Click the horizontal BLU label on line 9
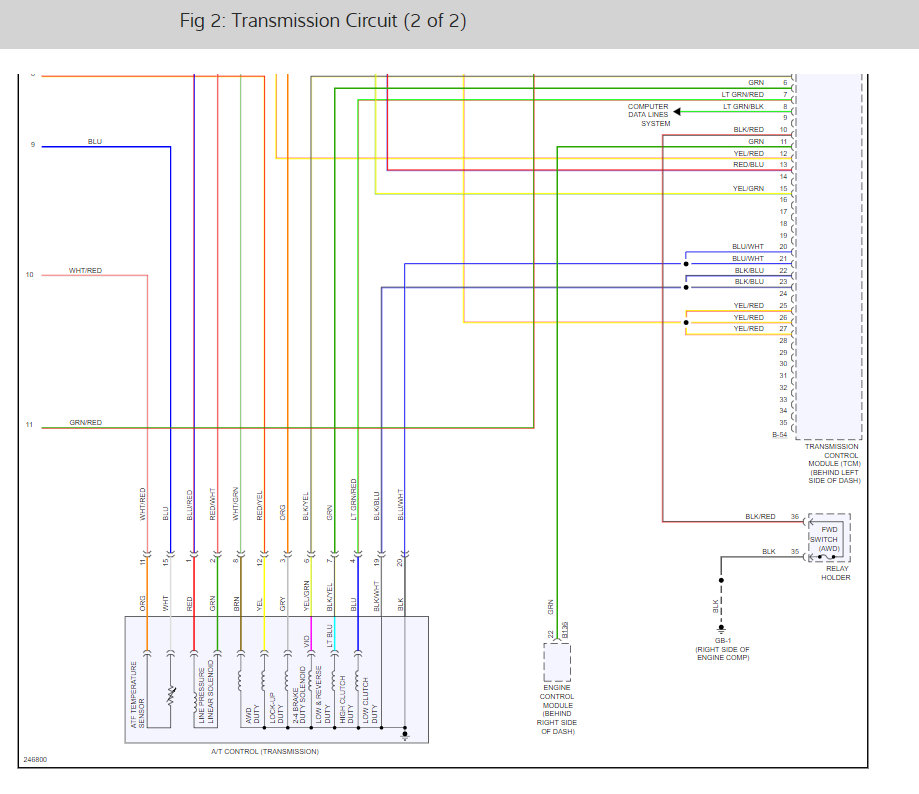This screenshot has width=919, height=794. [94, 142]
